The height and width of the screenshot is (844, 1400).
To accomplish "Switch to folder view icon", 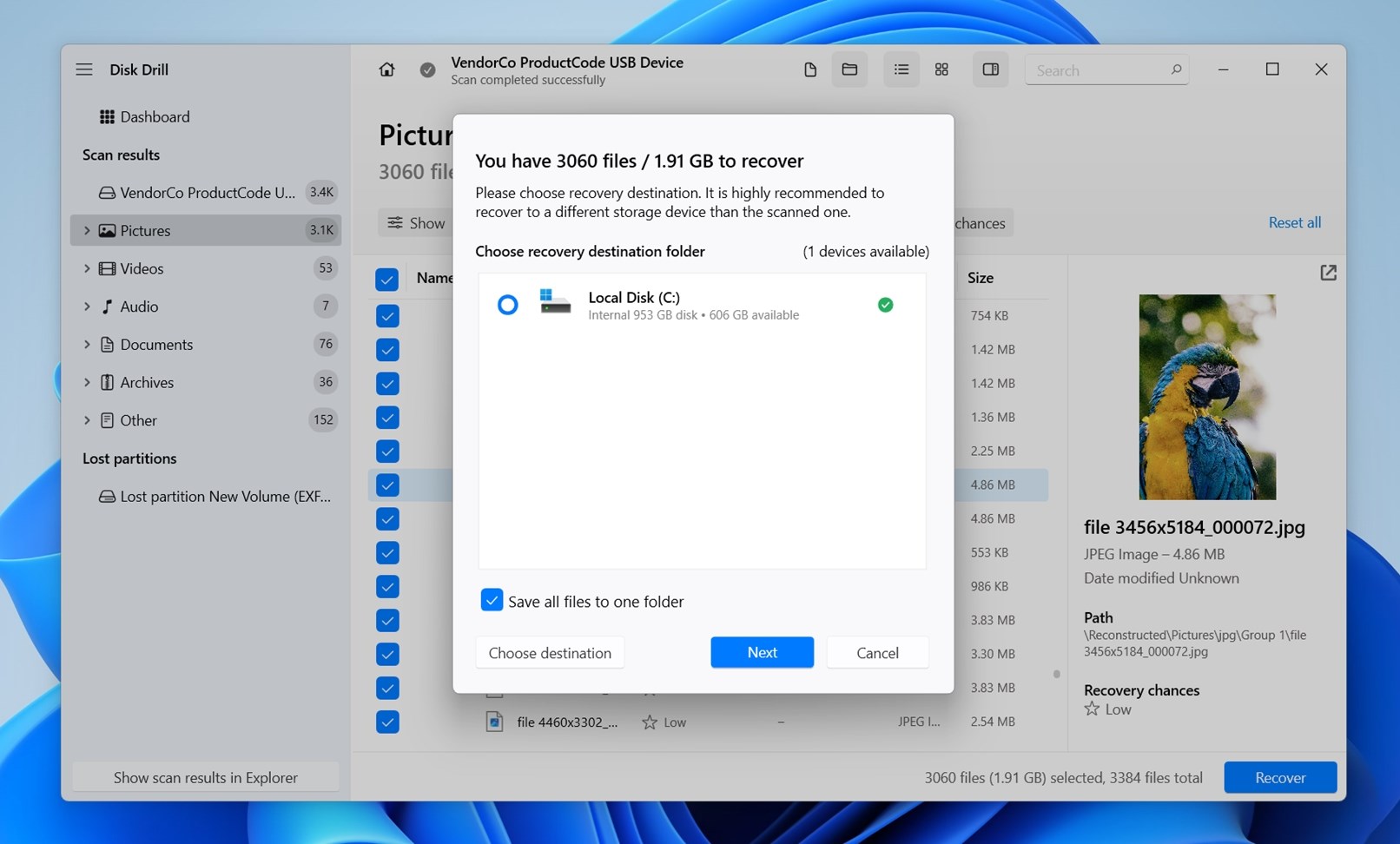I will pyautogui.click(x=849, y=69).
